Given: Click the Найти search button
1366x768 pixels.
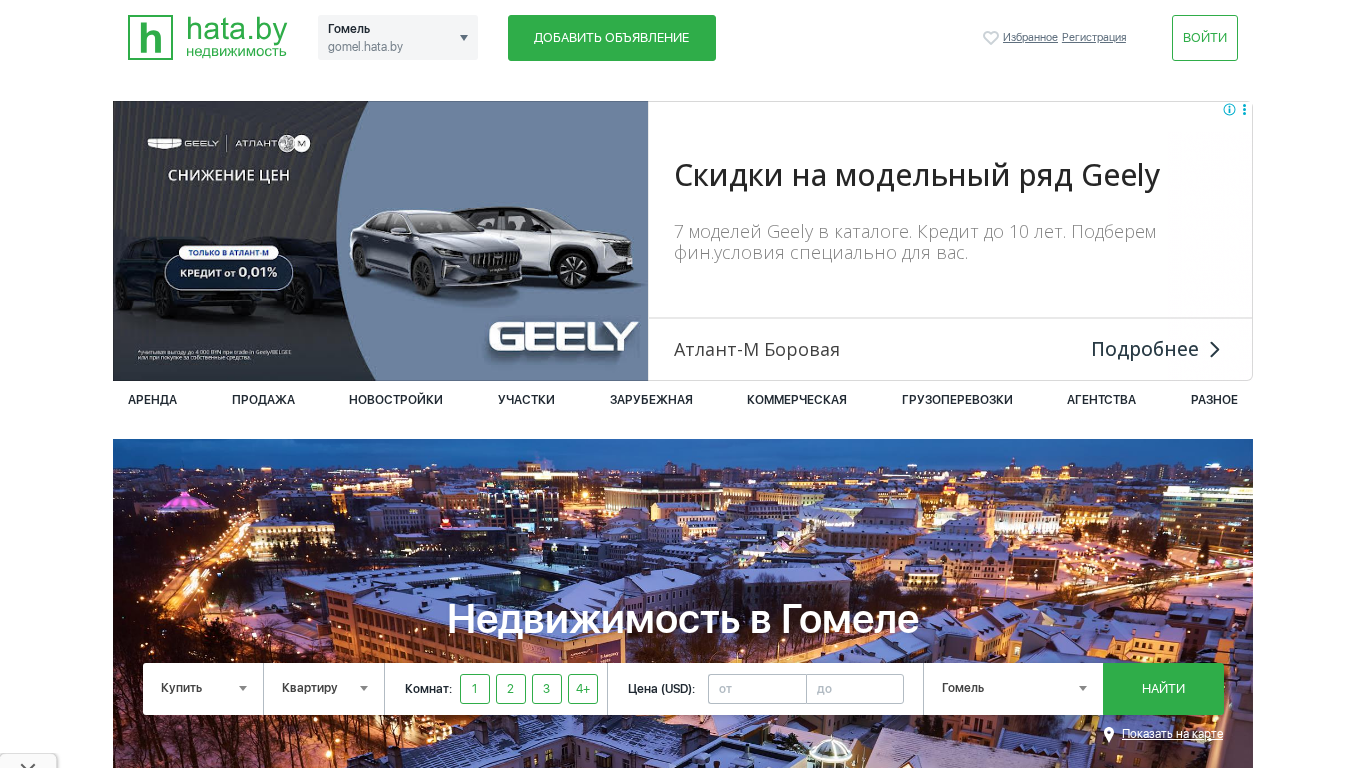Looking at the screenshot, I should pyautogui.click(x=1163, y=689).
